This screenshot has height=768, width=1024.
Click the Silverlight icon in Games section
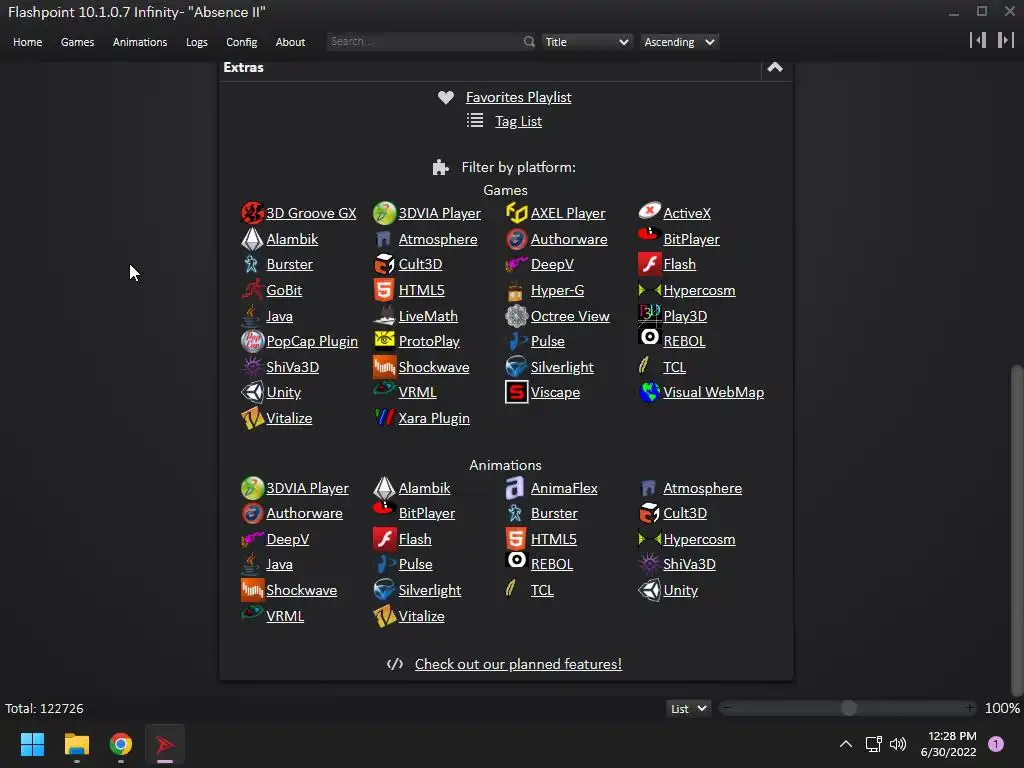tap(517, 366)
